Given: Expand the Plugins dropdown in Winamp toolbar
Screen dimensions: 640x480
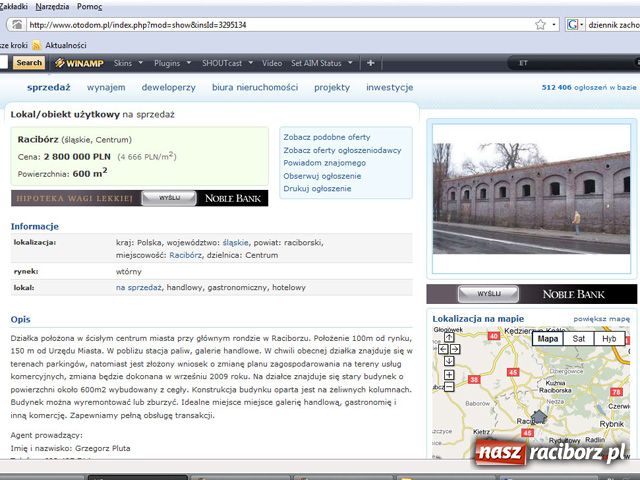Looking at the screenshot, I should pos(171,63).
